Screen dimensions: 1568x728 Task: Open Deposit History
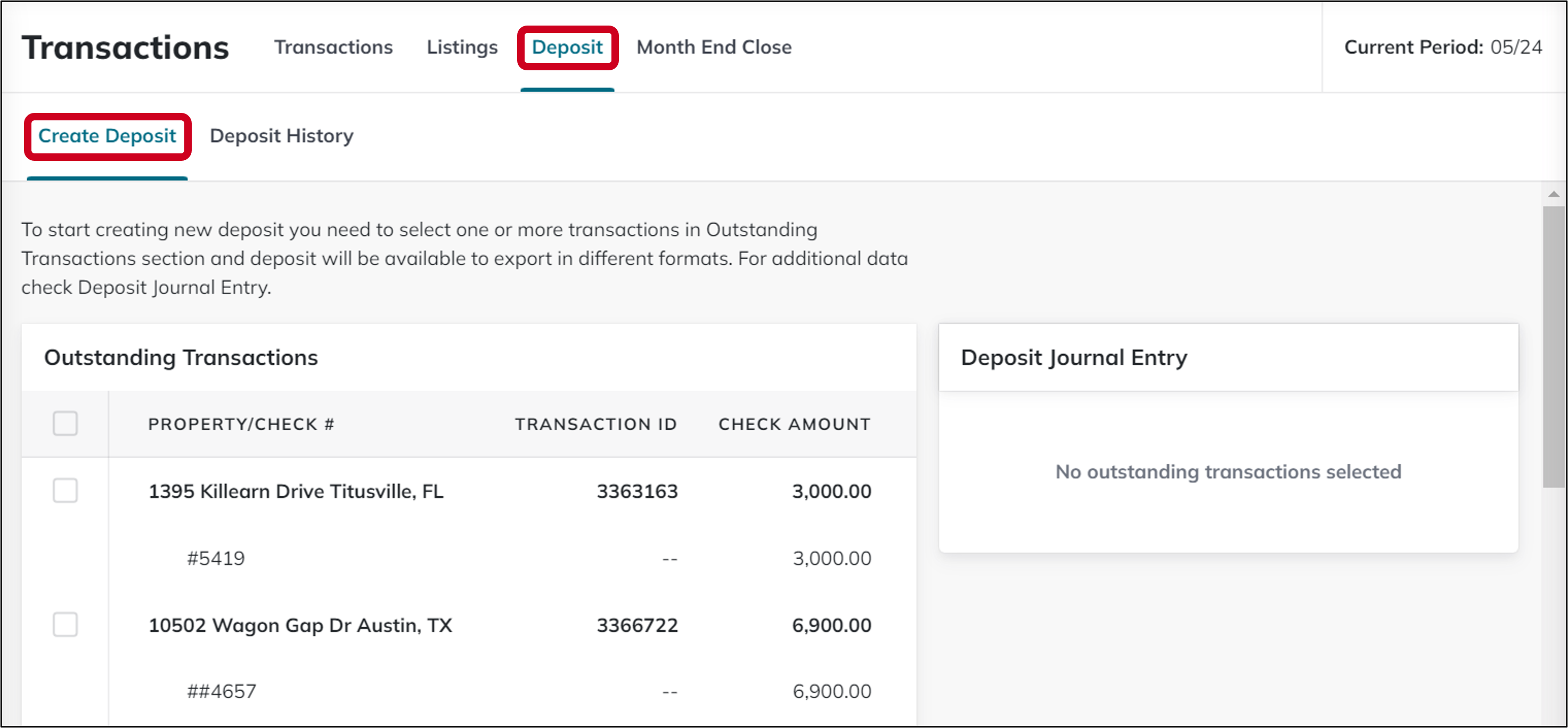pyautogui.click(x=281, y=136)
